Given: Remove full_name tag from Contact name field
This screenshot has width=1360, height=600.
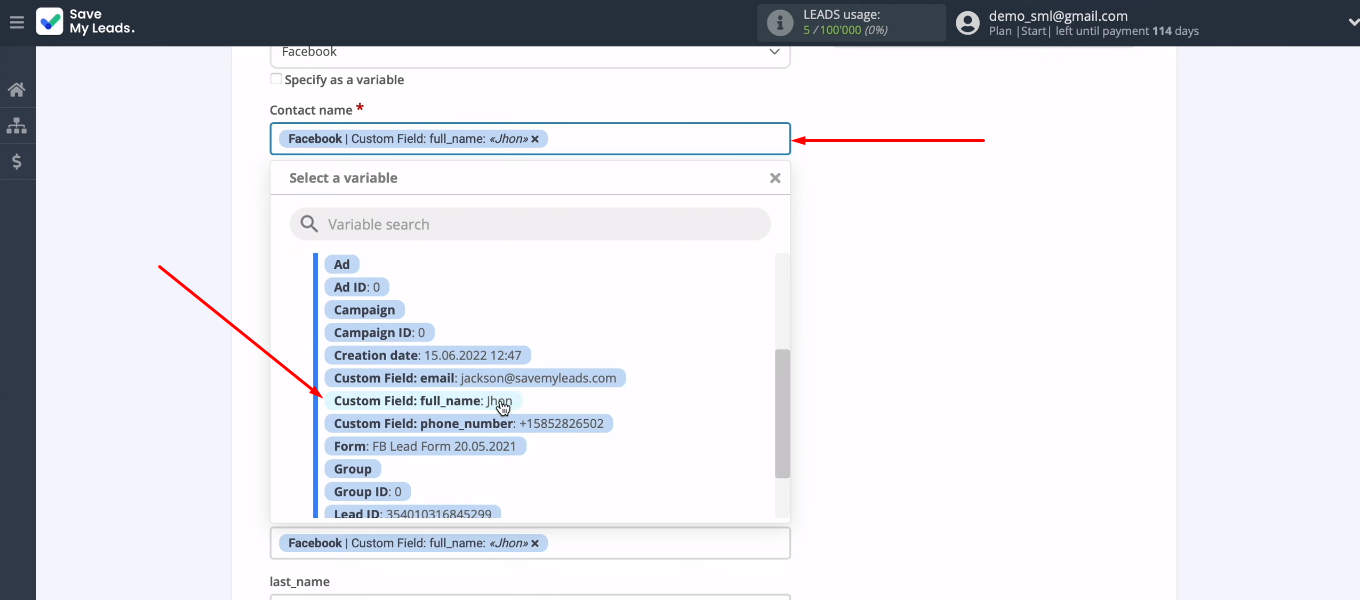Looking at the screenshot, I should [535, 139].
